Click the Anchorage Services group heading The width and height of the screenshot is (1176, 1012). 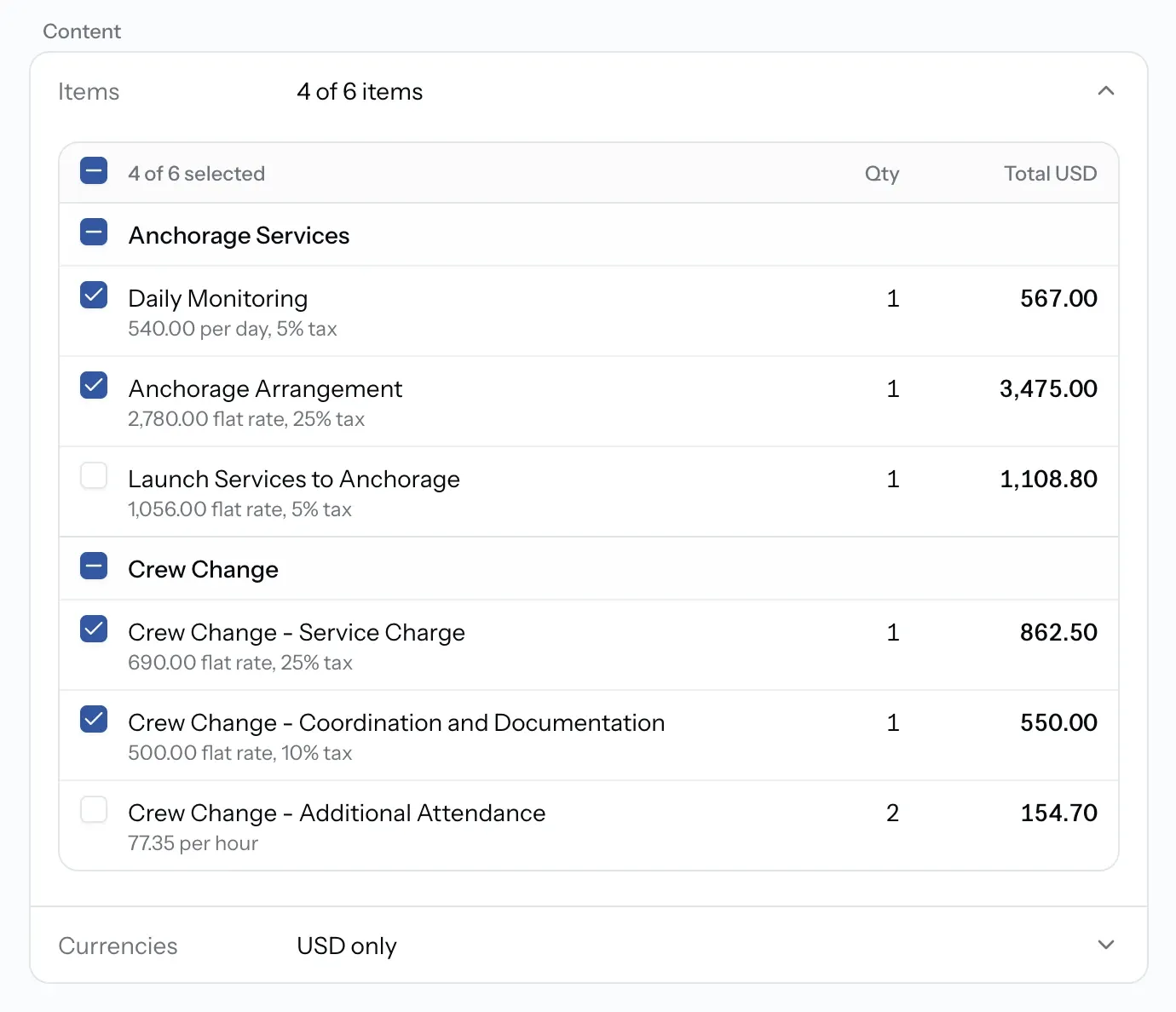tap(239, 235)
